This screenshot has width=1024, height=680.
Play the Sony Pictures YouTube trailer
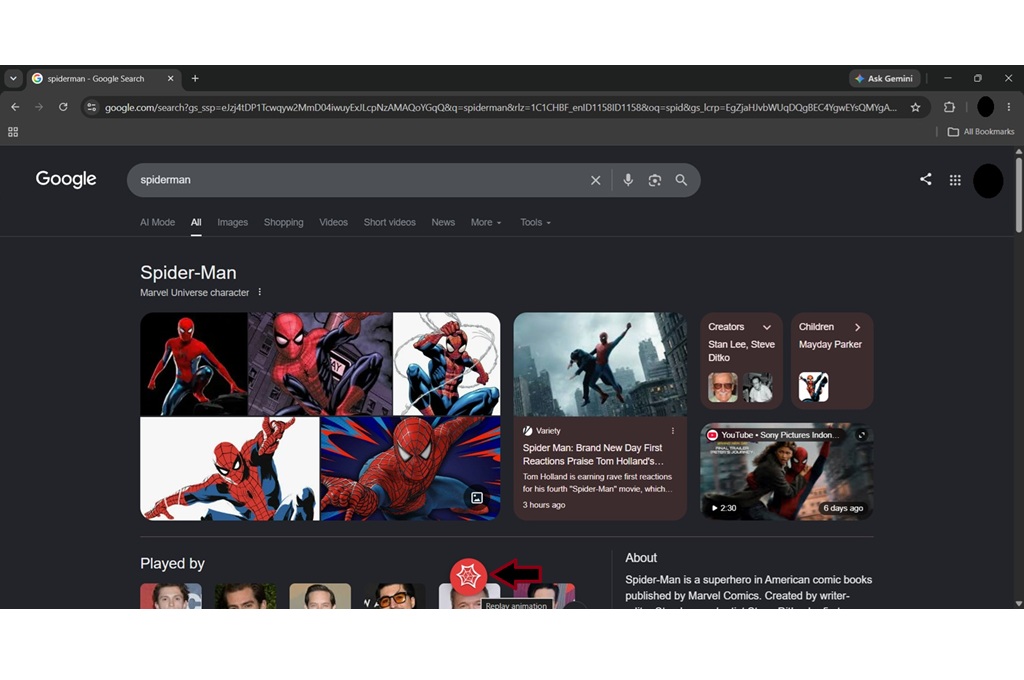786,472
